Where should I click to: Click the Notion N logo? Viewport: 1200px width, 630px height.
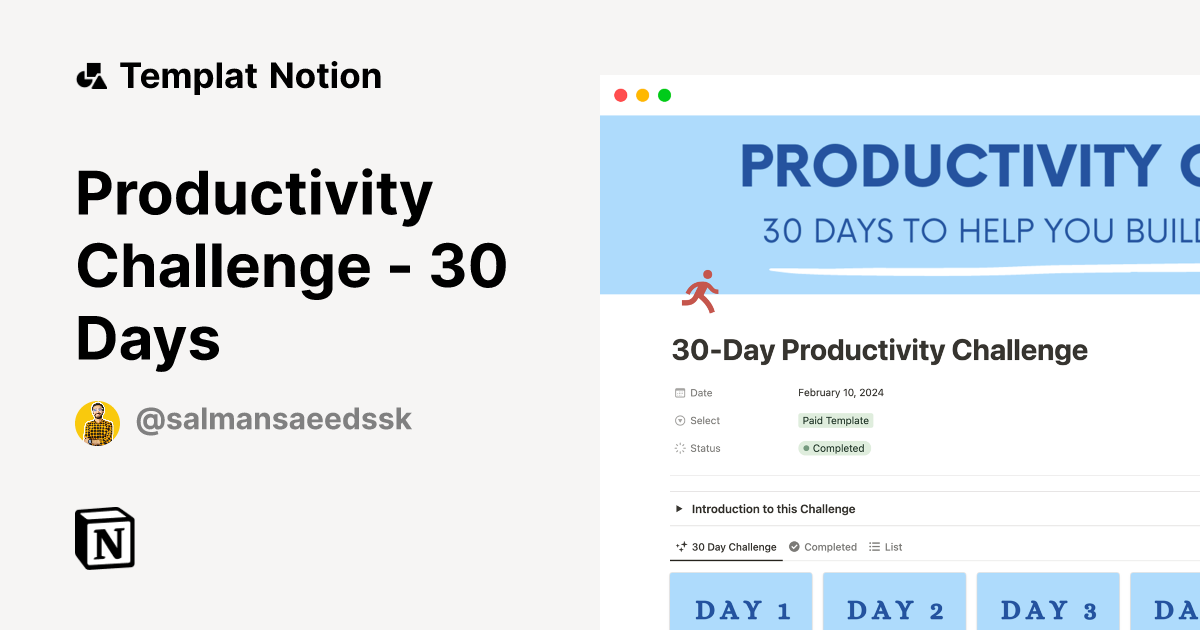(105, 538)
